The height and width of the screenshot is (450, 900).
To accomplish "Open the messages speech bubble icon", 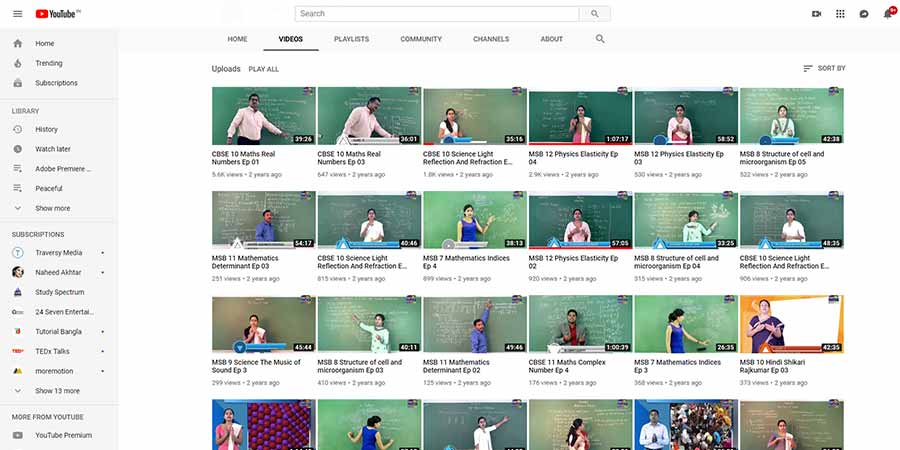I will point(864,14).
